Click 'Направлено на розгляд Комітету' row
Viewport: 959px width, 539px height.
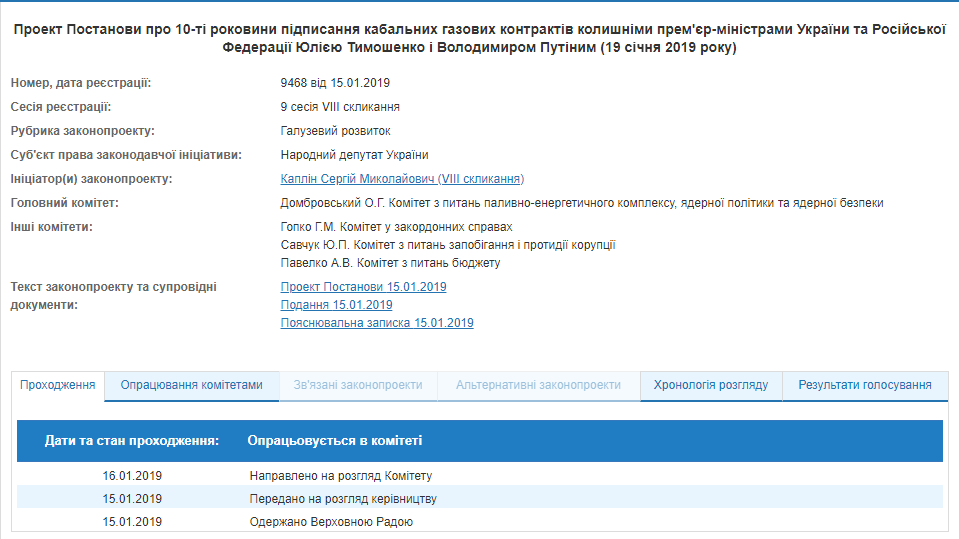[x=480, y=476]
